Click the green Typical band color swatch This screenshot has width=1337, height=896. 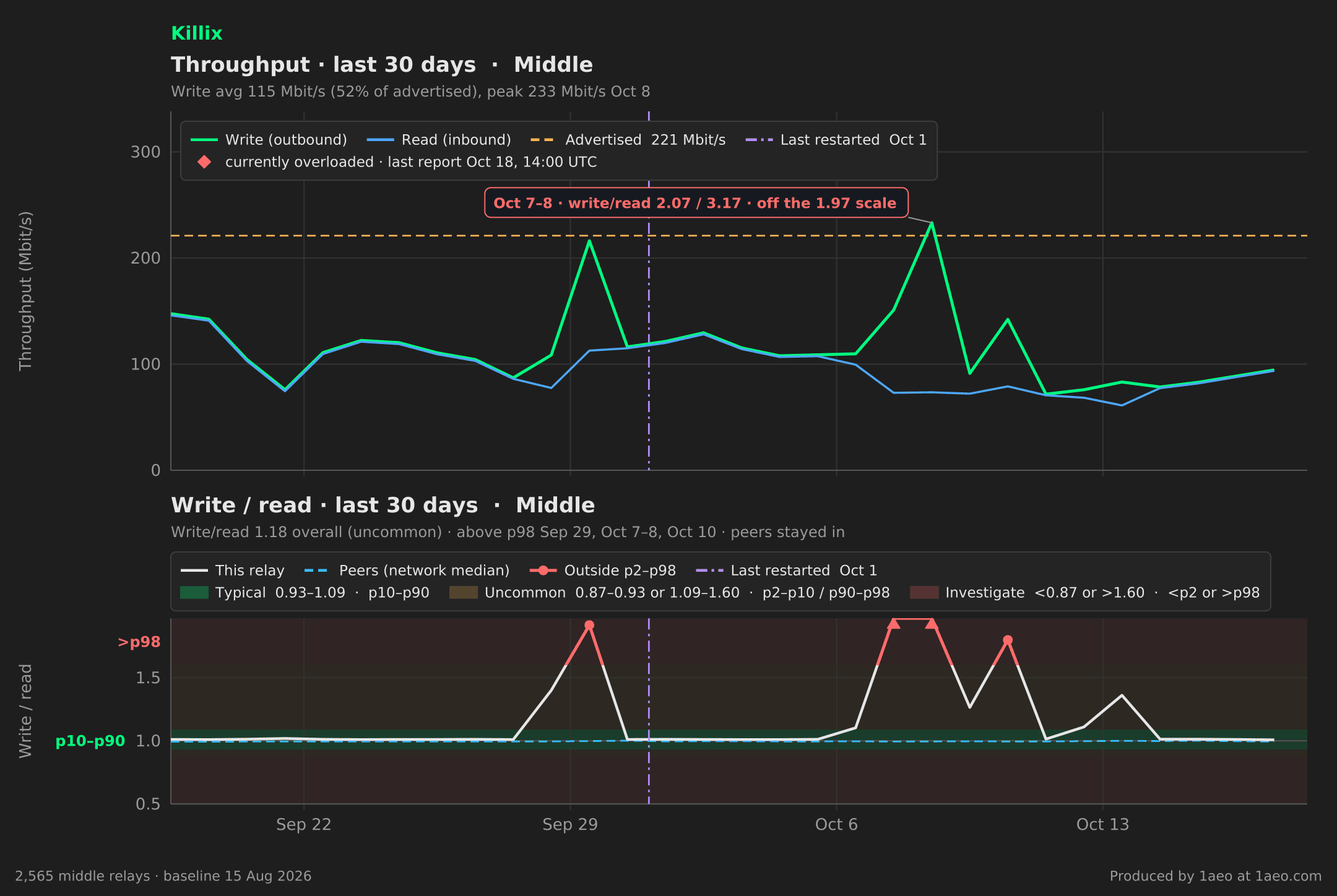point(194,593)
